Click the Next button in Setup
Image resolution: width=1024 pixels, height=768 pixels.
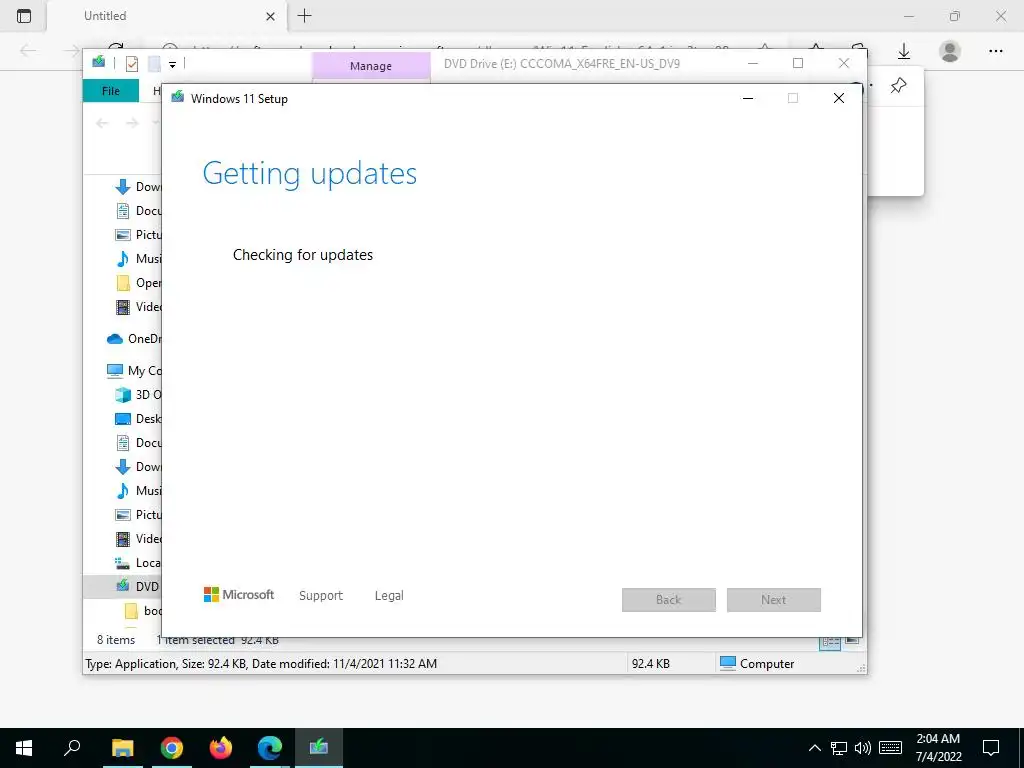tap(774, 600)
